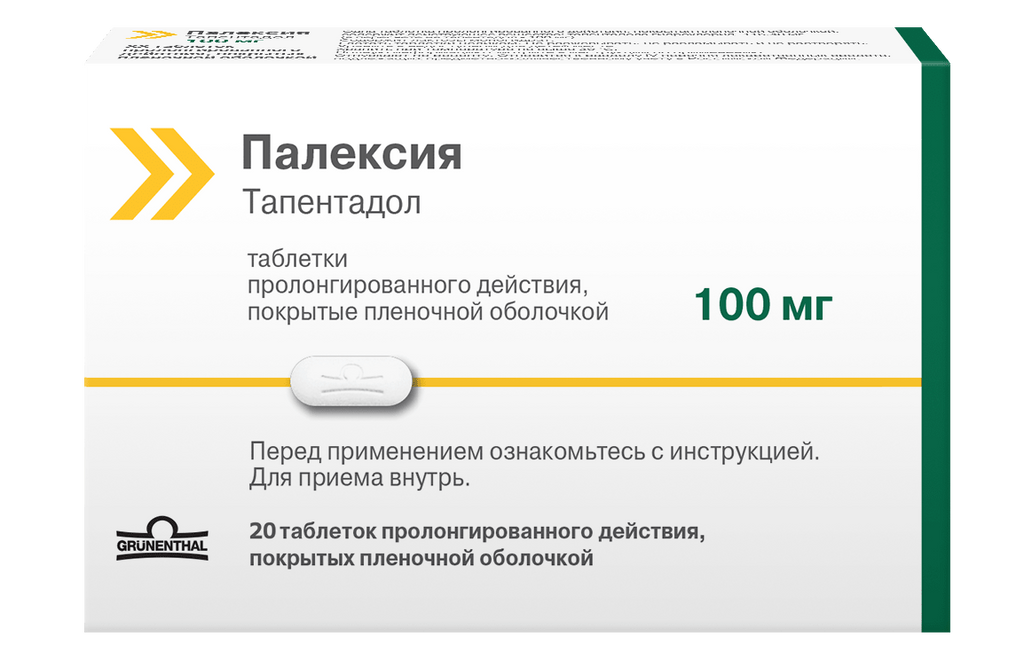Click the yellow double-chevron logo

162,174
